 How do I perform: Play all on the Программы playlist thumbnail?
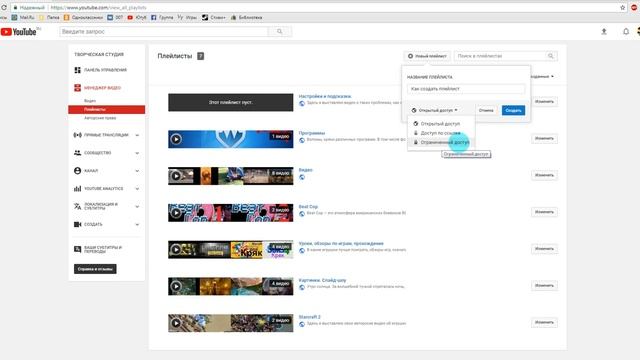click(176, 139)
